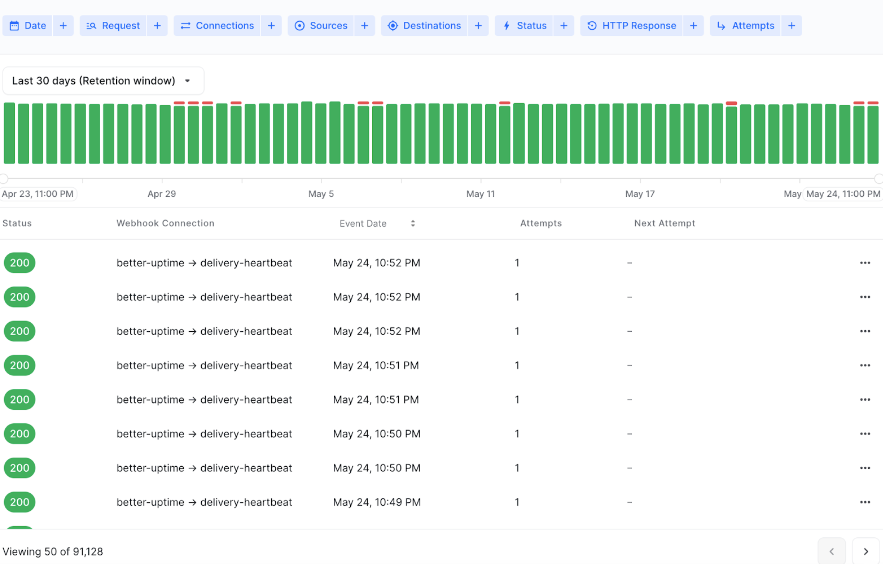The image size is (883, 564).
Task: Click the Viewing 50 of 91,128 text
Action: click(53, 552)
